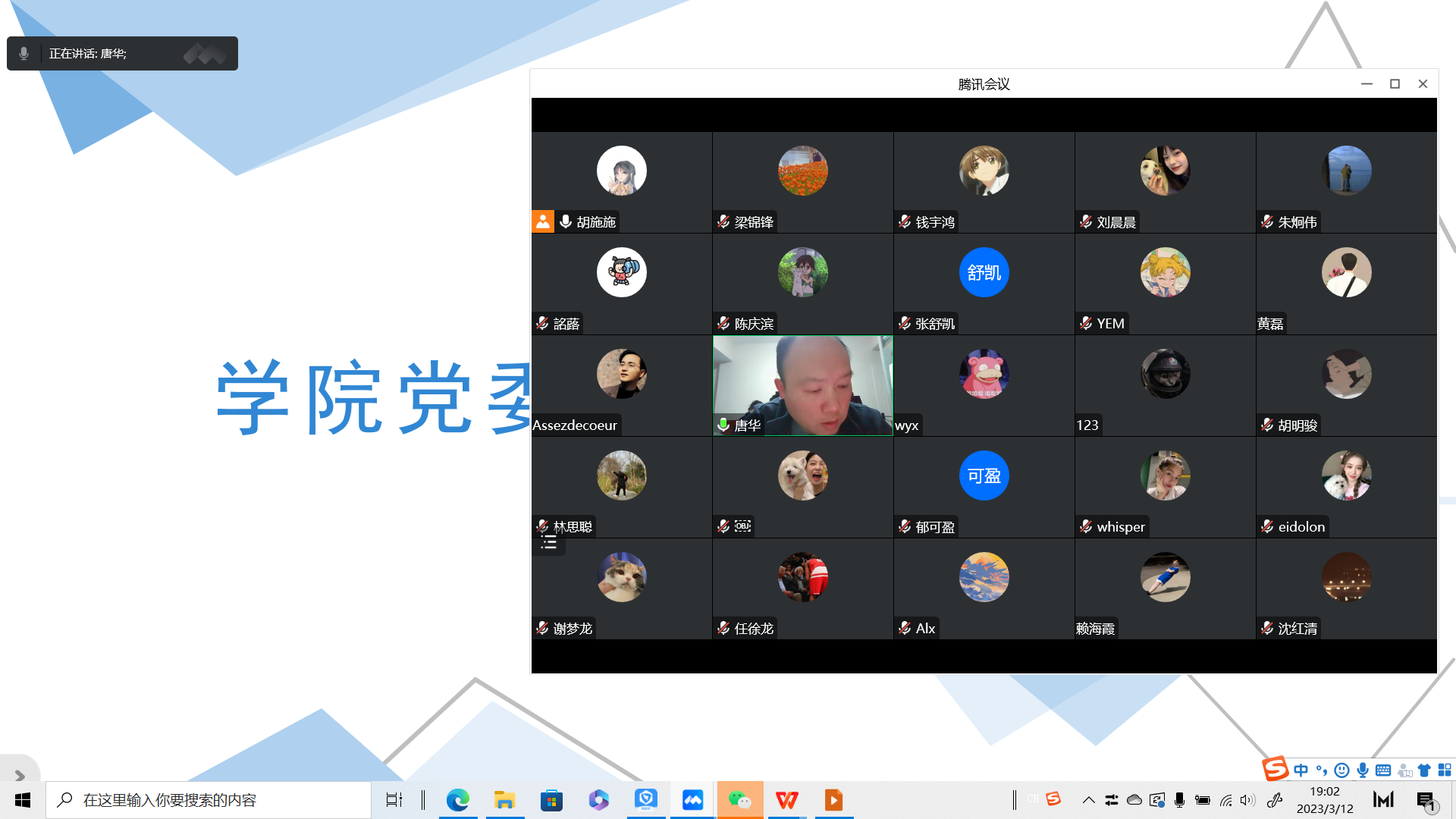Image resolution: width=1456 pixels, height=819 pixels.
Task: Open the Sogou emoji smiley panel
Action: 1341,770
